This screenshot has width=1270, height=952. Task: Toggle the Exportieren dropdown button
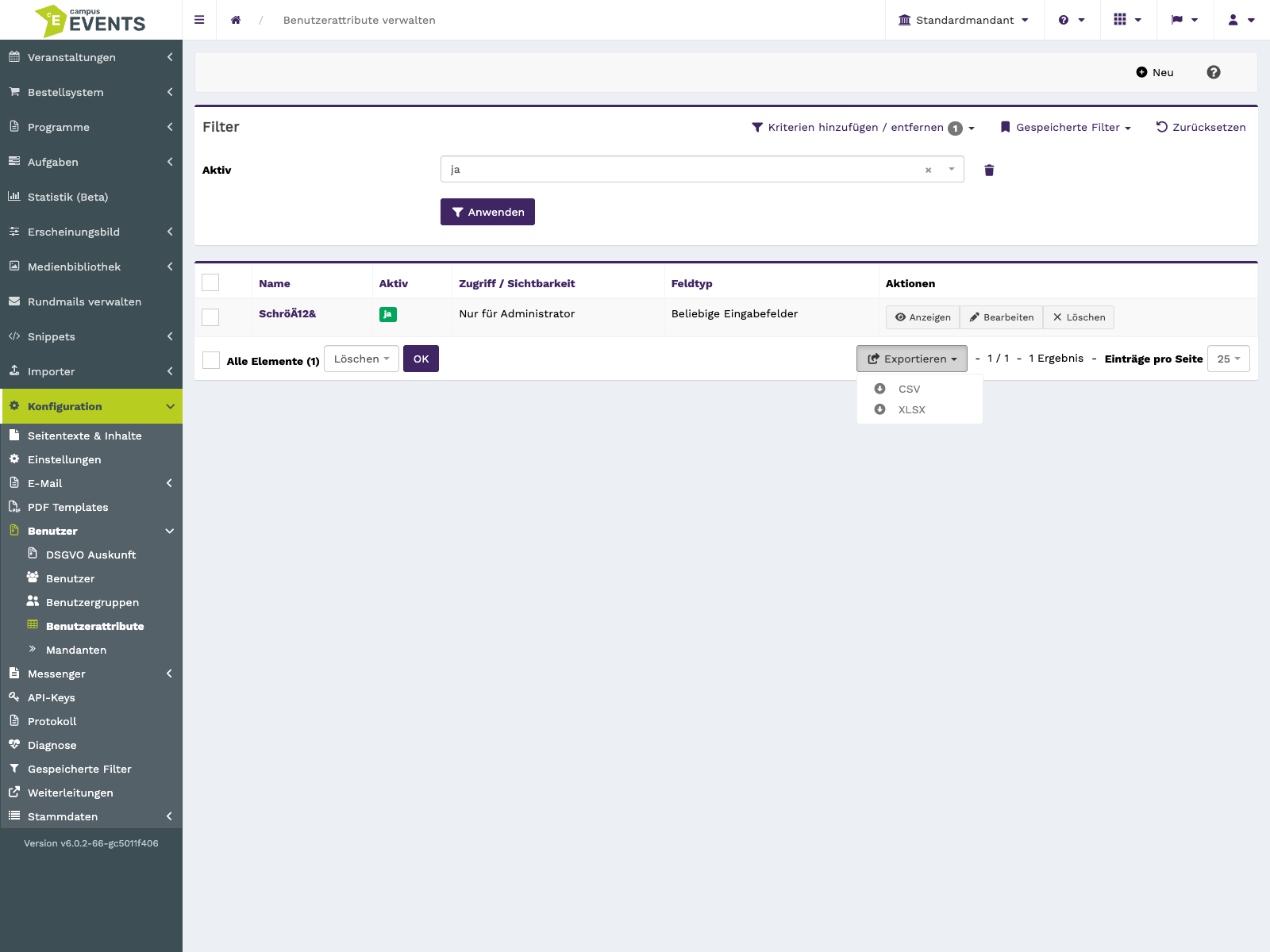pyautogui.click(x=911, y=359)
